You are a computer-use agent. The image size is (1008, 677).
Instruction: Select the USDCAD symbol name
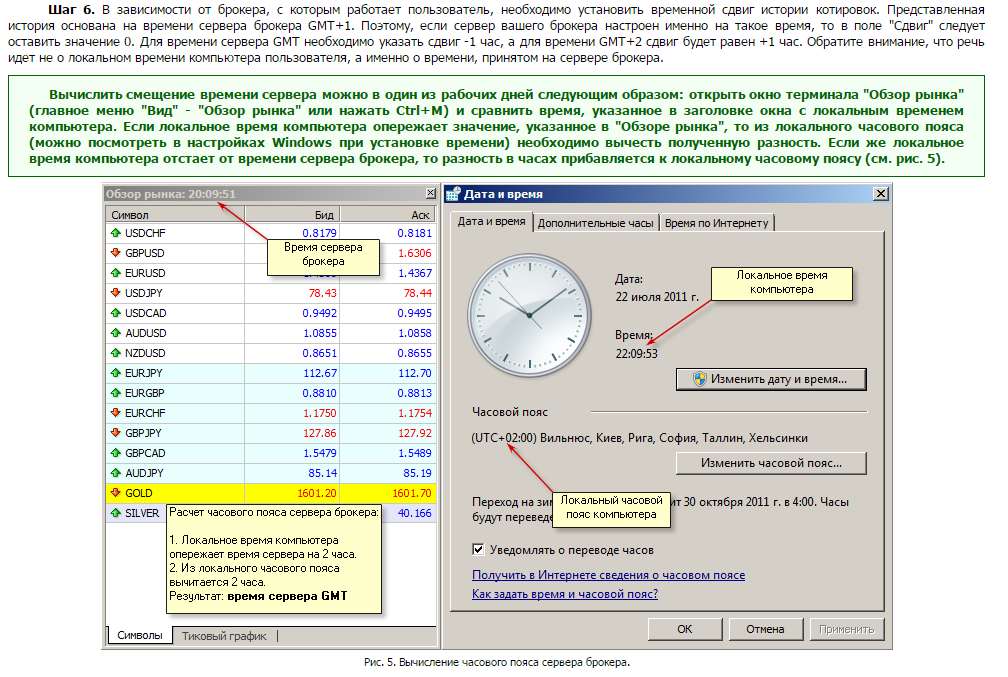point(145,313)
